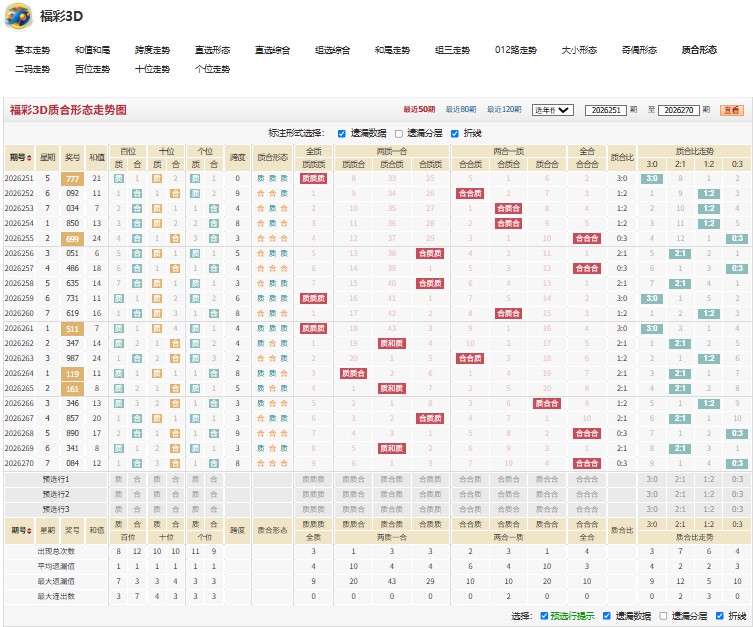The width and height of the screenshot is (753, 627).
Task: Open the 奇偶形态 link
Action: pos(639,50)
